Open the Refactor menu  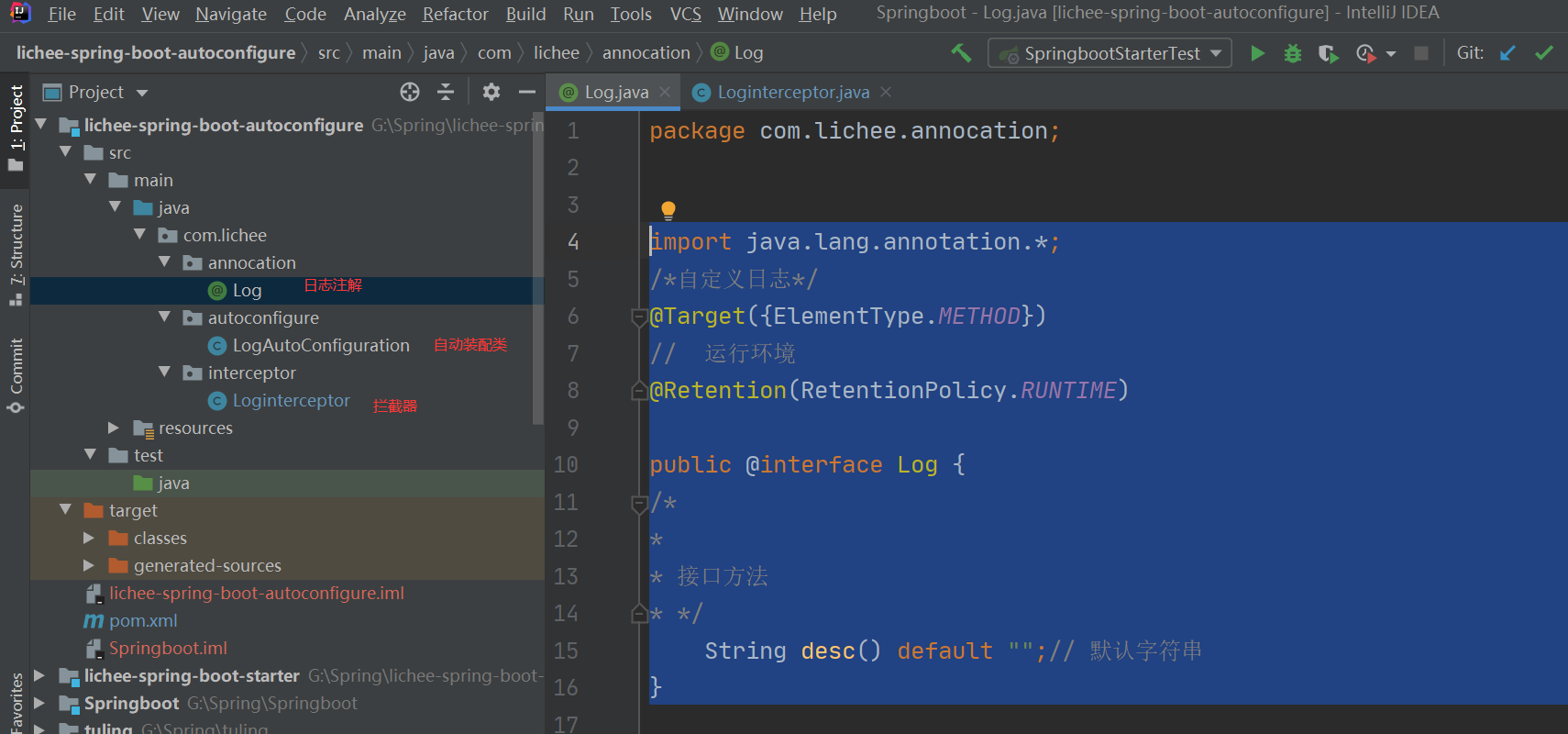455,14
